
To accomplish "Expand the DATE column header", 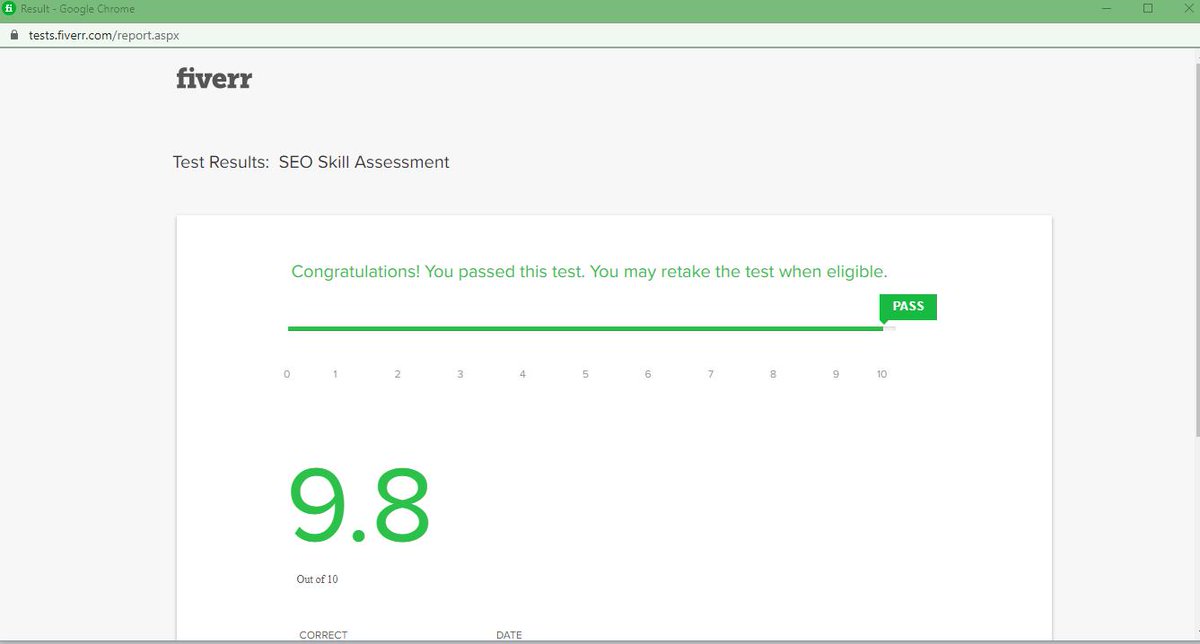I will point(508,634).
